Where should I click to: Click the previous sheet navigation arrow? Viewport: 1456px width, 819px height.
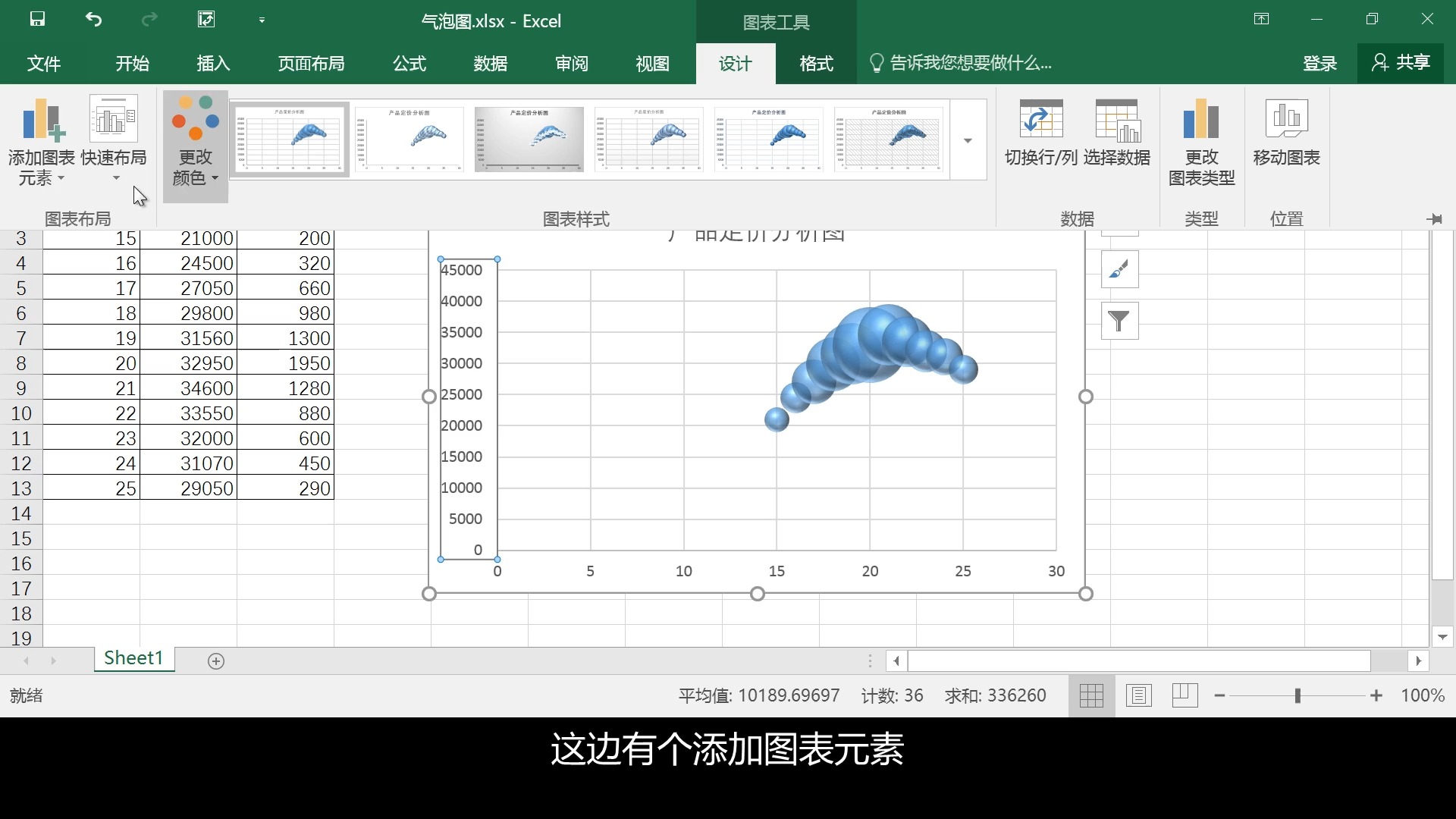tap(27, 661)
